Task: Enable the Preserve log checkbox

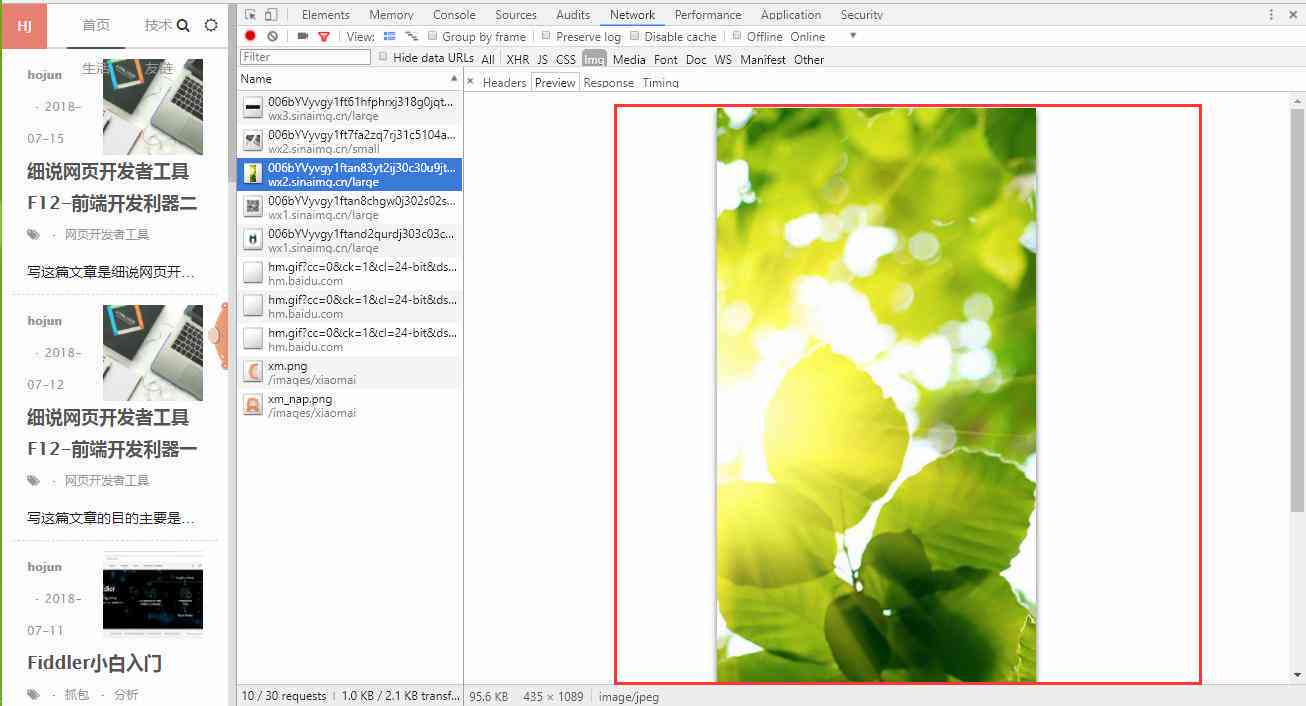Action: click(546, 36)
